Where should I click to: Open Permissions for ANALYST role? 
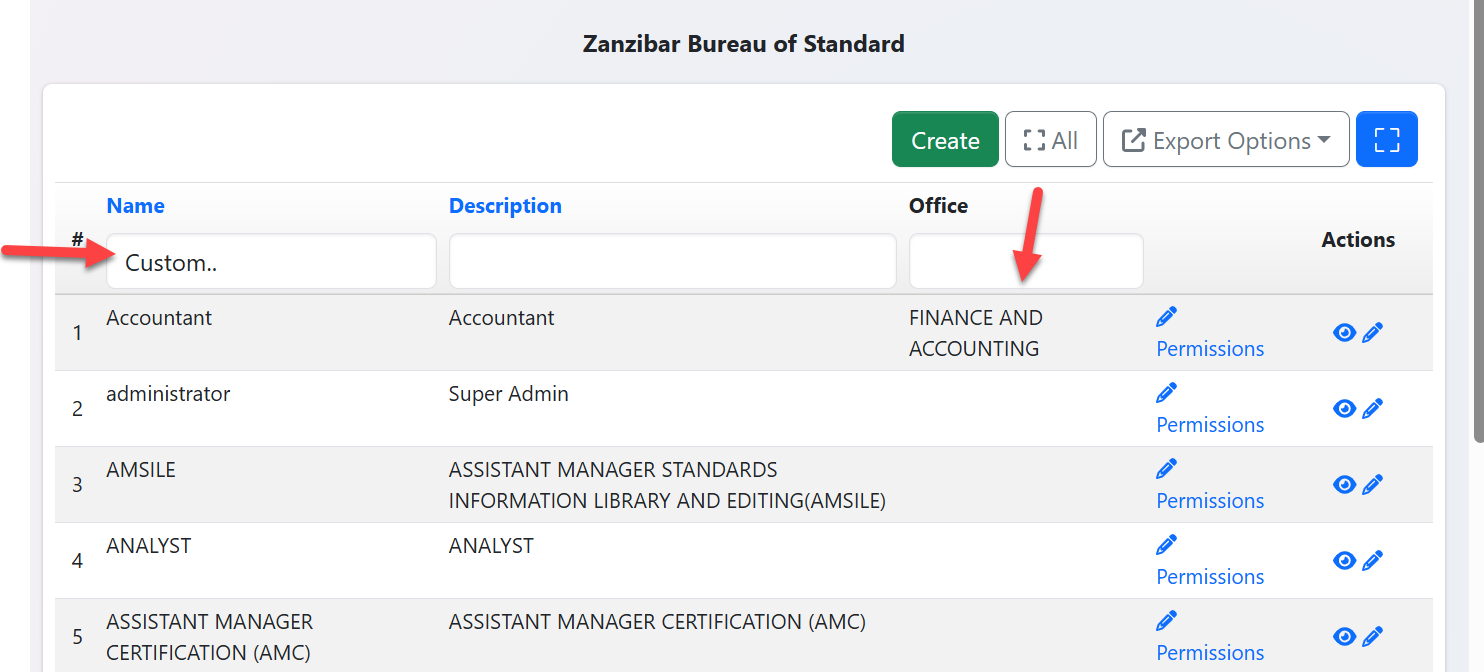click(x=1210, y=577)
